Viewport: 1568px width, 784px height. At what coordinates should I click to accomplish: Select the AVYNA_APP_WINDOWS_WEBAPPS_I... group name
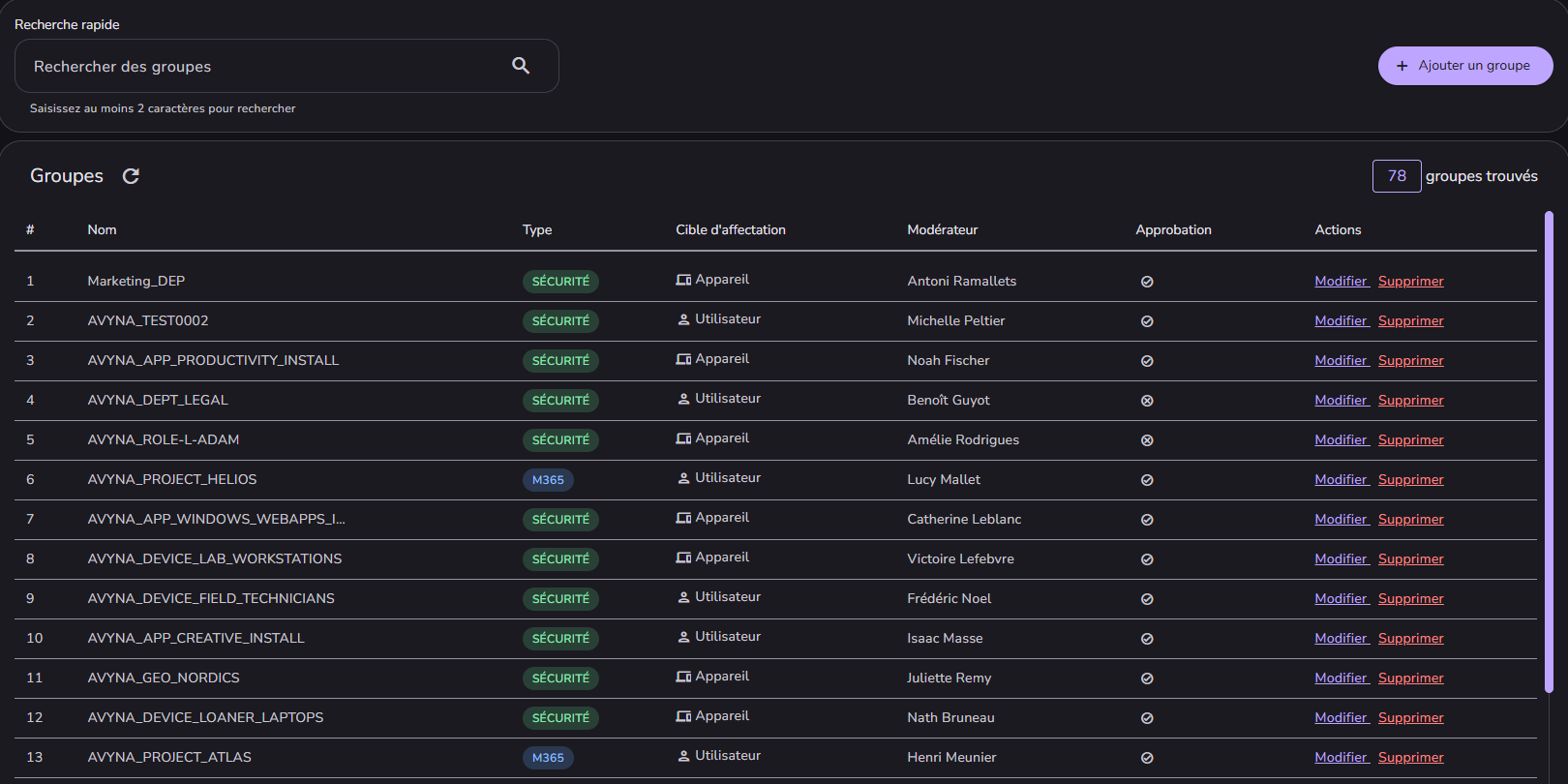[x=216, y=520]
